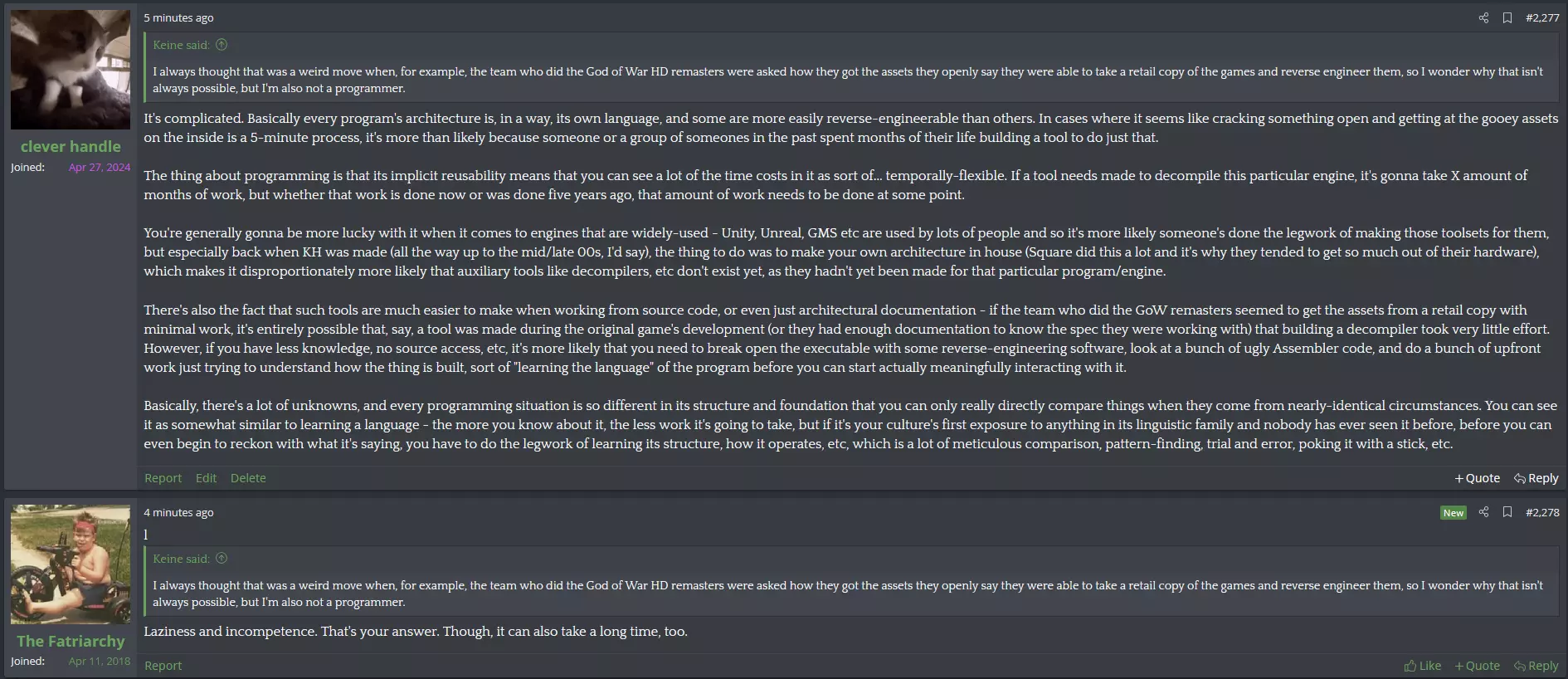This screenshot has width=1568, height=679.
Task: Open post number #2,277 permalink
Action: click(x=1542, y=17)
